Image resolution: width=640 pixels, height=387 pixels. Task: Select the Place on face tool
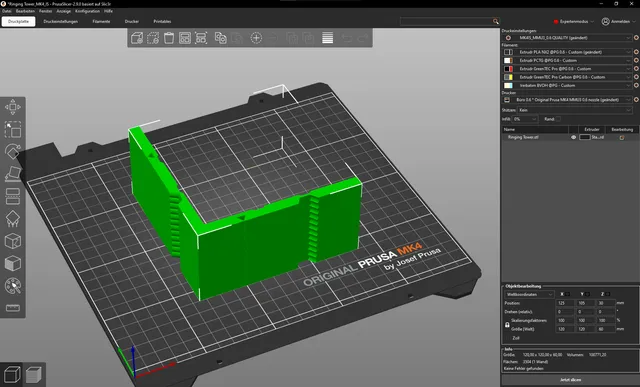(x=13, y=174)
